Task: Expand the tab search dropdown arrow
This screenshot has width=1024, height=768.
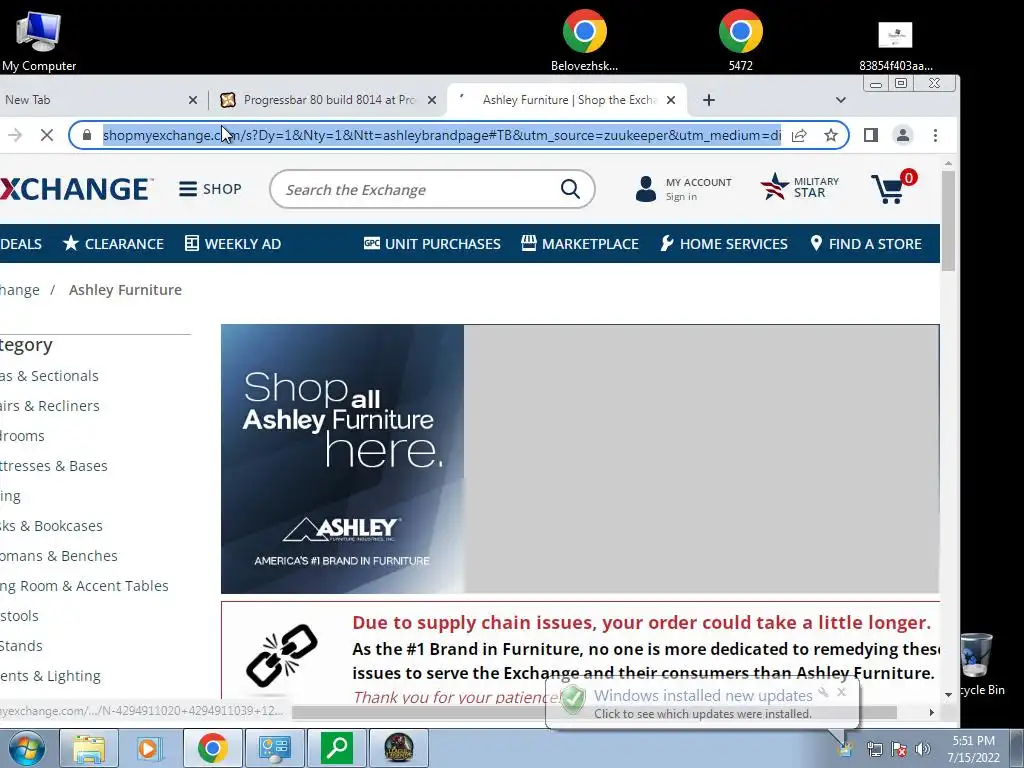Action: (840, 100)
